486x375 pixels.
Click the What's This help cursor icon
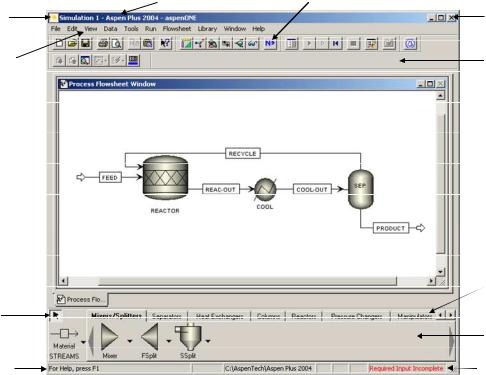click(x=165, y=44)
